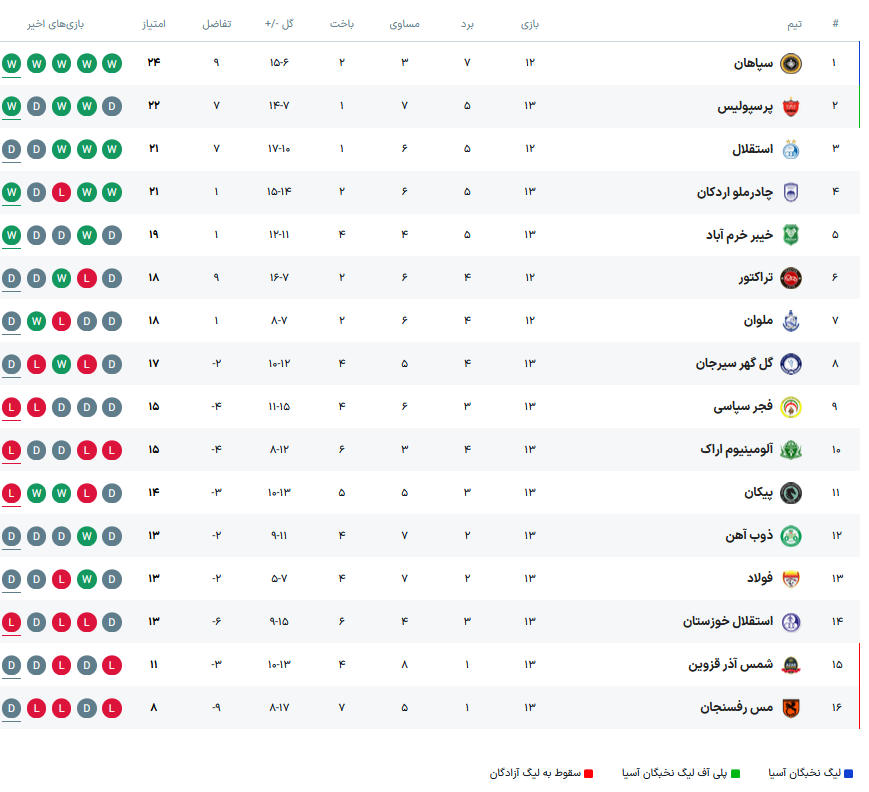Viewport: 869px width, 792px height.
Task: Click the Paykan team logo
Action: tap(790, 492)
